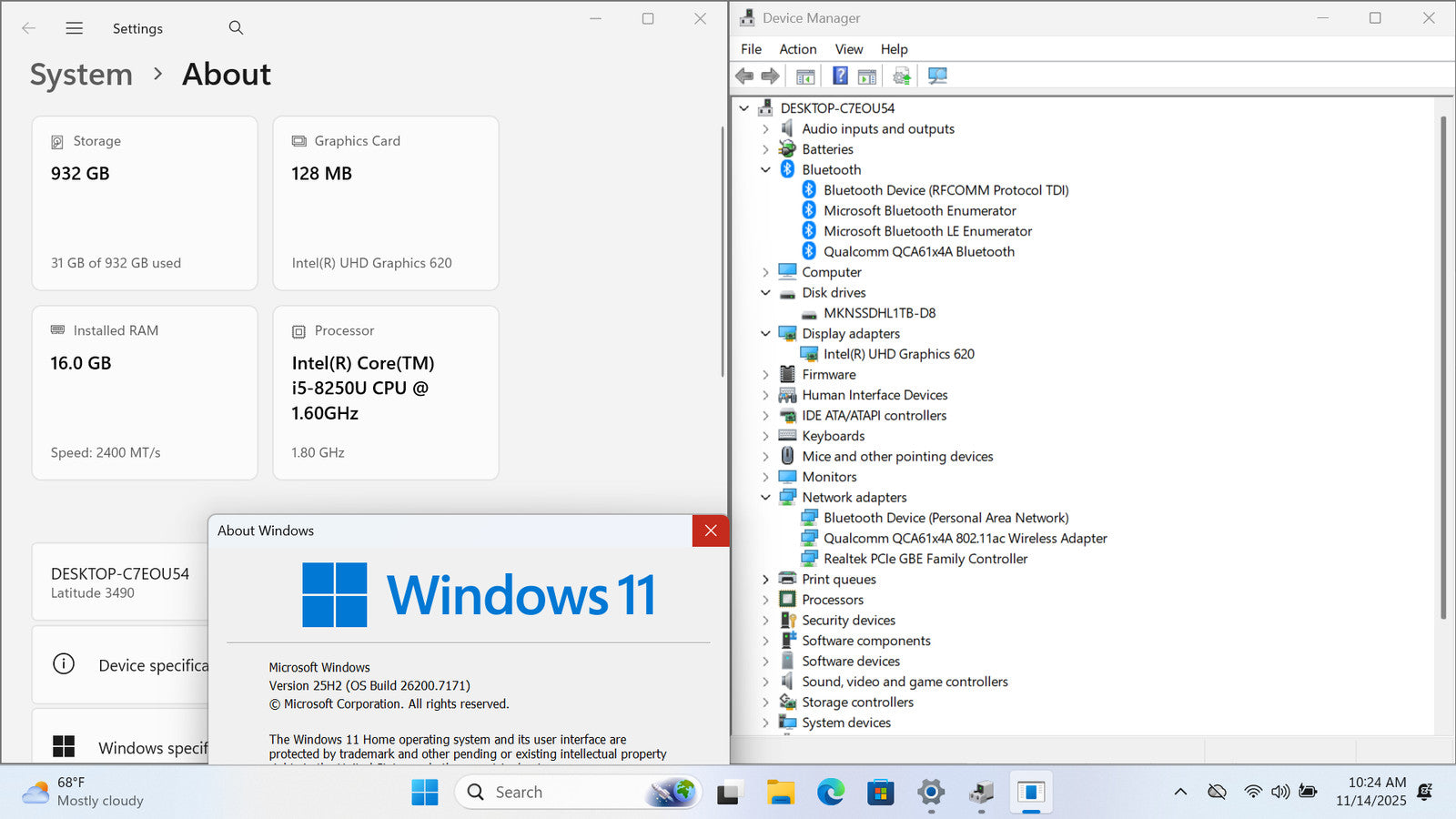Image resolution: width=1456 pixels, height=819 pixels.
Task: Click the blue Help question mark toolbar icon
Action: coord(840,76)
